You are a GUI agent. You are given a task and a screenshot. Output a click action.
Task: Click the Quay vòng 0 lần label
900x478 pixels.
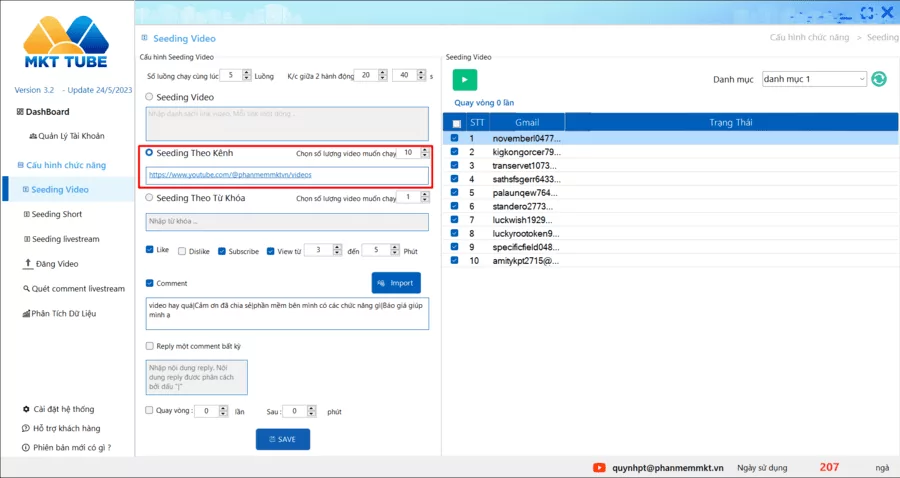point(484,103)
